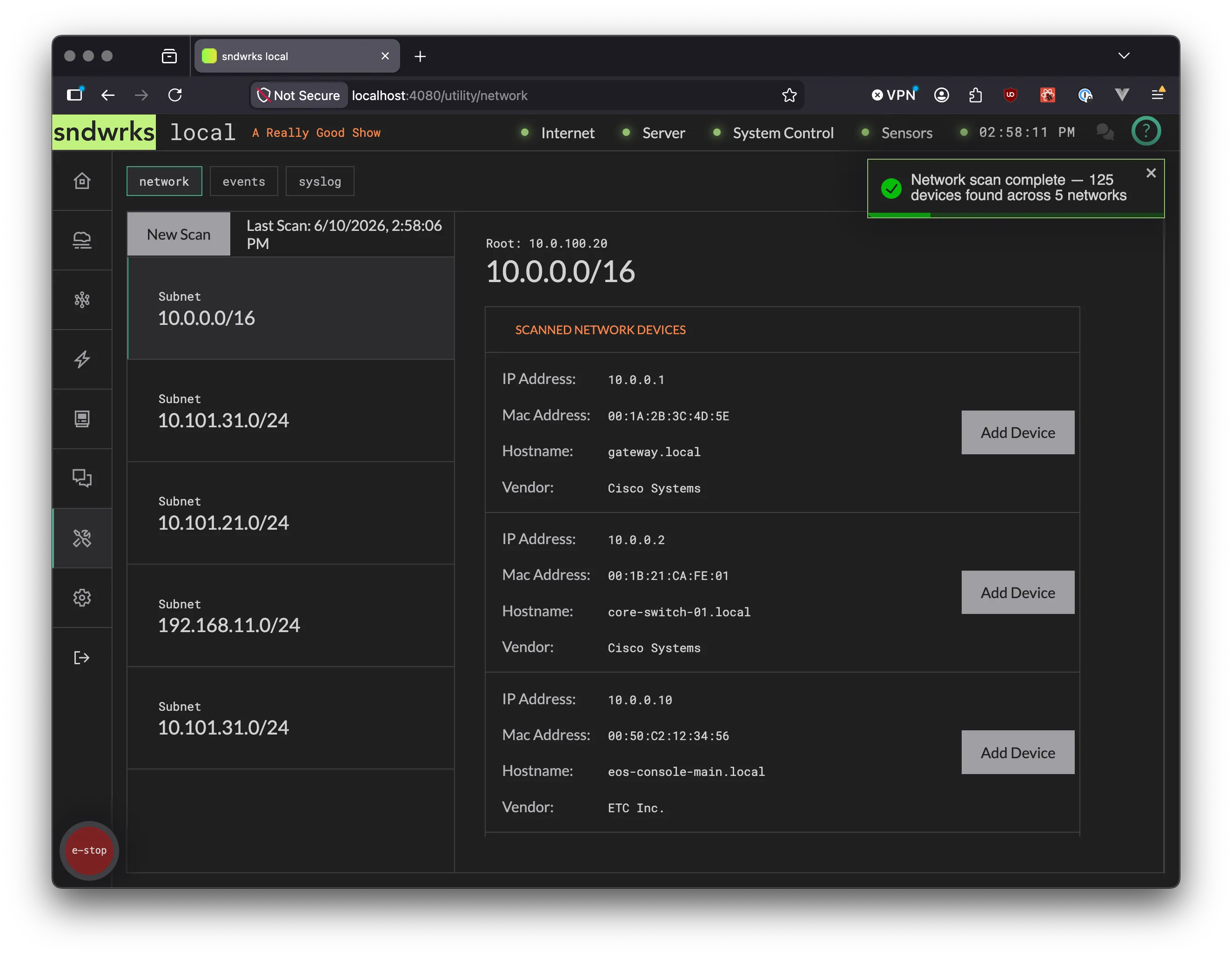Click the A Really Good Show title
The image size is (1232, 957).
click(x=316, y=133)
